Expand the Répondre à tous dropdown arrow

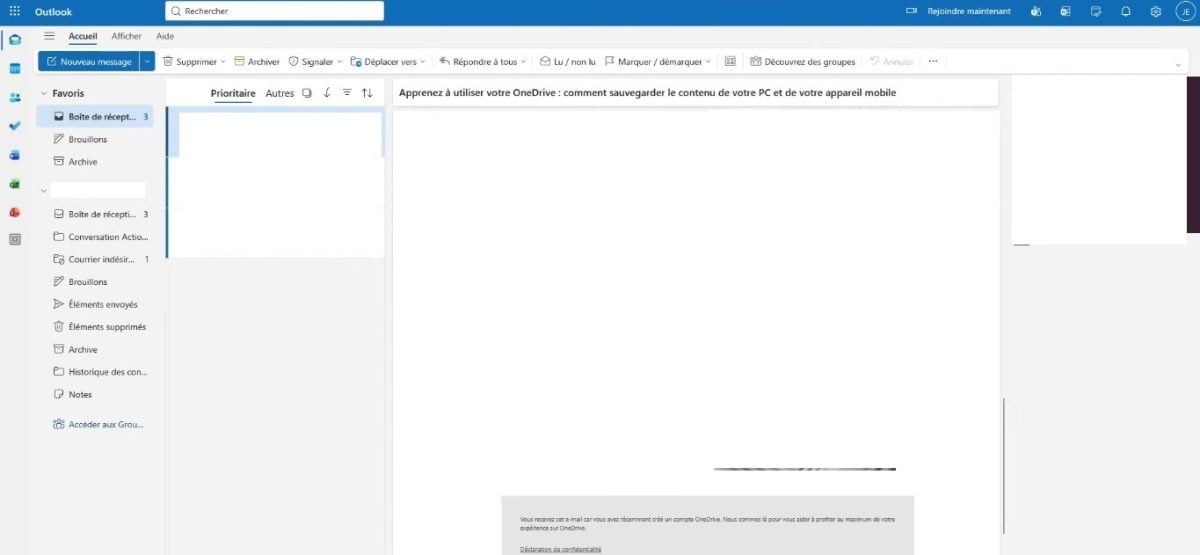[x=523, y=61]
